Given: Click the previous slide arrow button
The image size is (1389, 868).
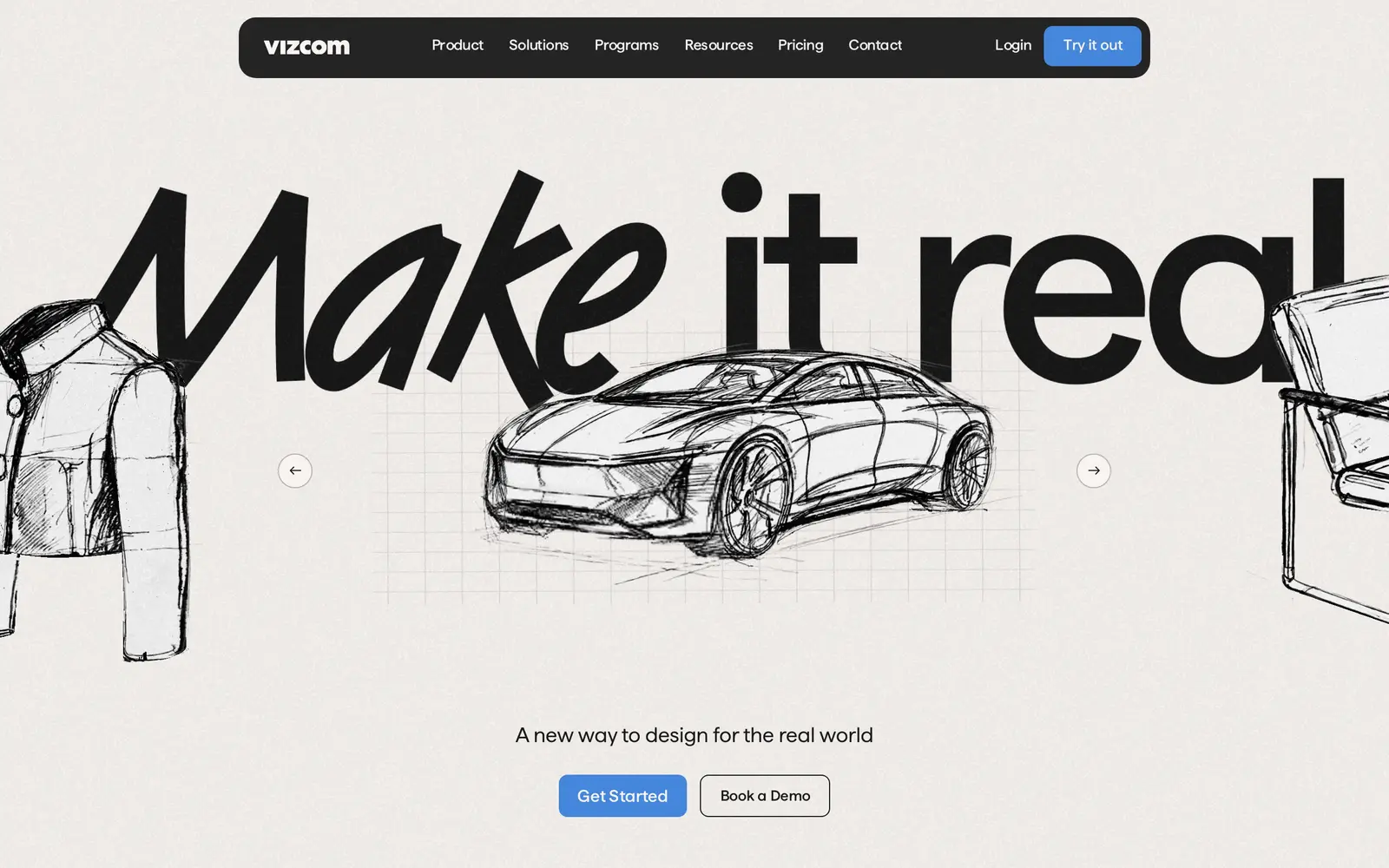Looking at the screenshot, I should 295,470.
